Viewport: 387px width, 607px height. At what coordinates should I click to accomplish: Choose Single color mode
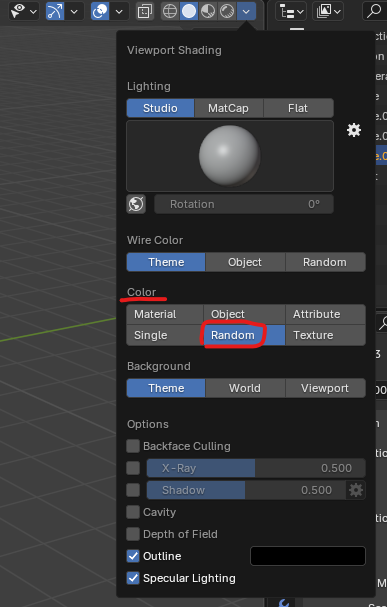point(165,335)
